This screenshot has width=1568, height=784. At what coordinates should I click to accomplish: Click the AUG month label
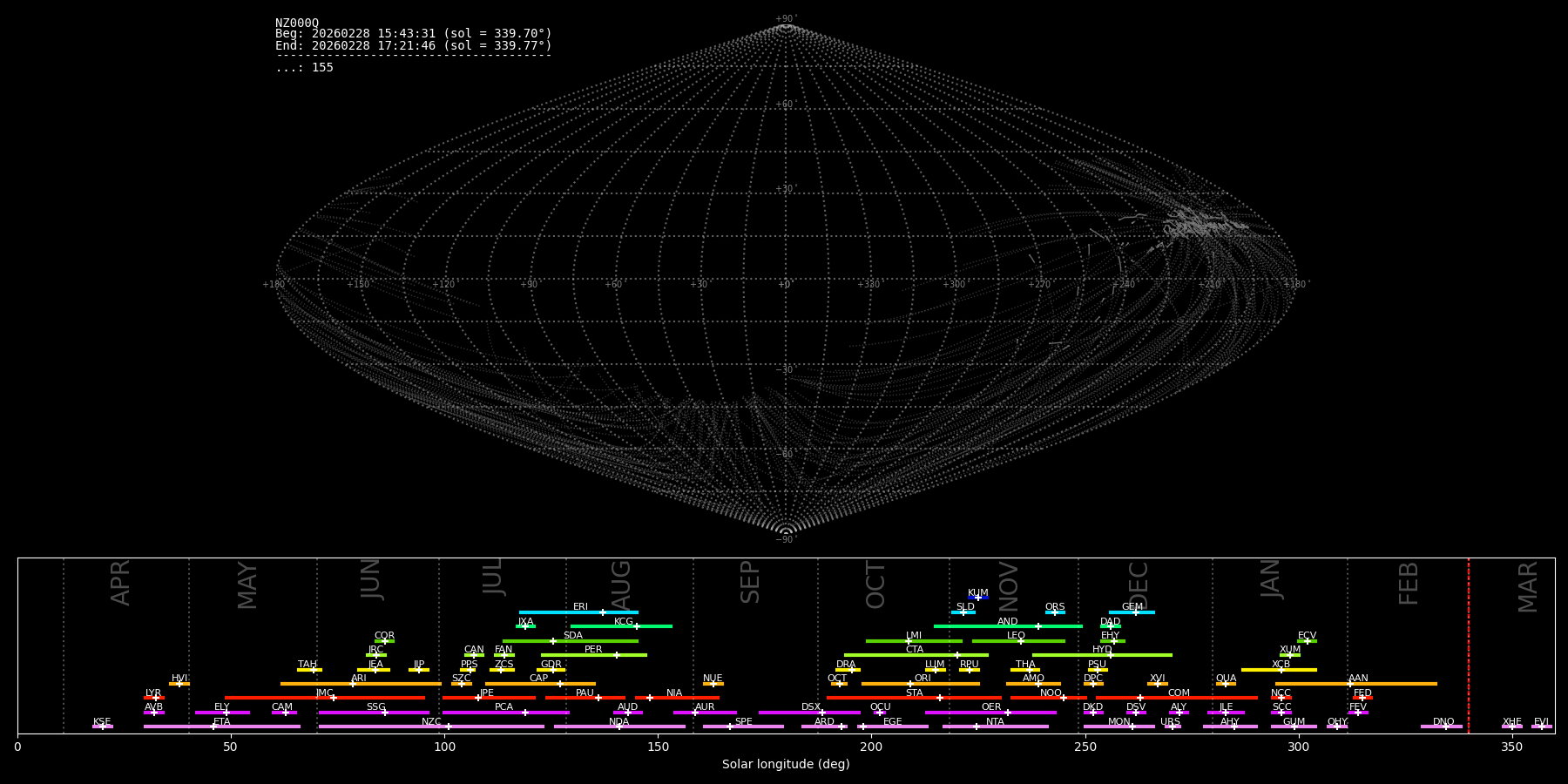(x=621, y=583)
